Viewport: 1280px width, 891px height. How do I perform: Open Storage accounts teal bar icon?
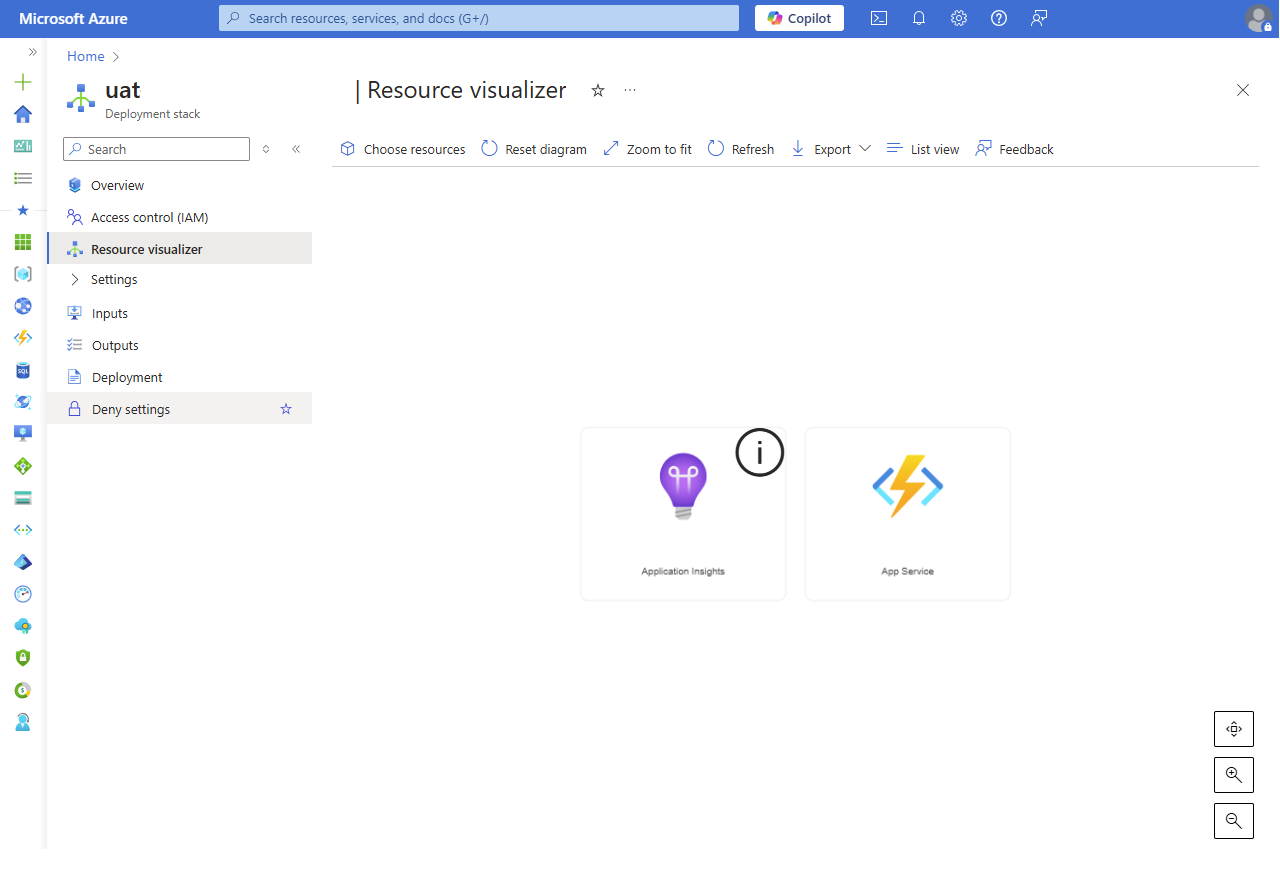[x=23, y=498]
